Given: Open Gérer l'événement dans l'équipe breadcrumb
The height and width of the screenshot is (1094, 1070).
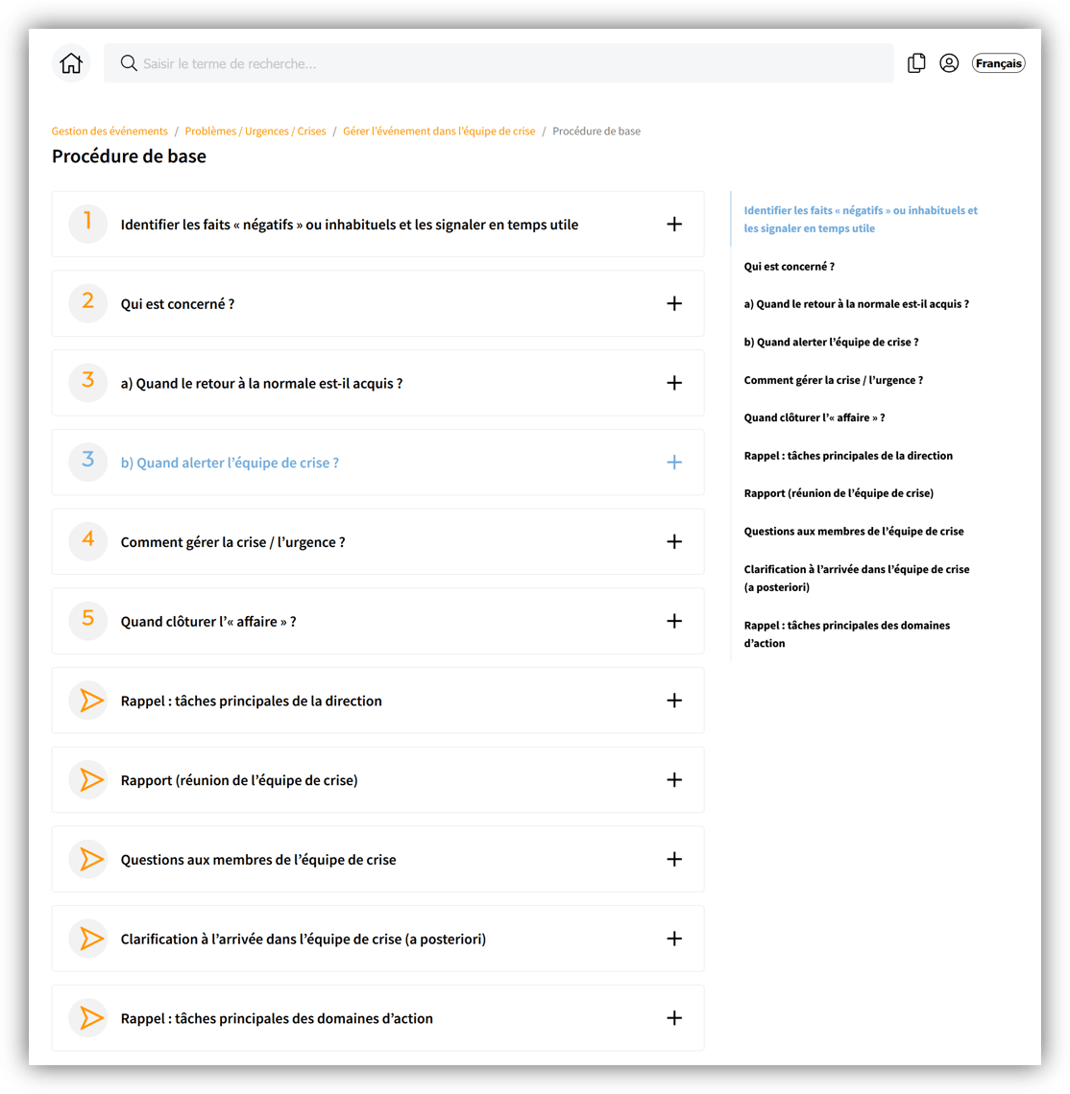Looking at the screenshot, I should coord(439,131).
